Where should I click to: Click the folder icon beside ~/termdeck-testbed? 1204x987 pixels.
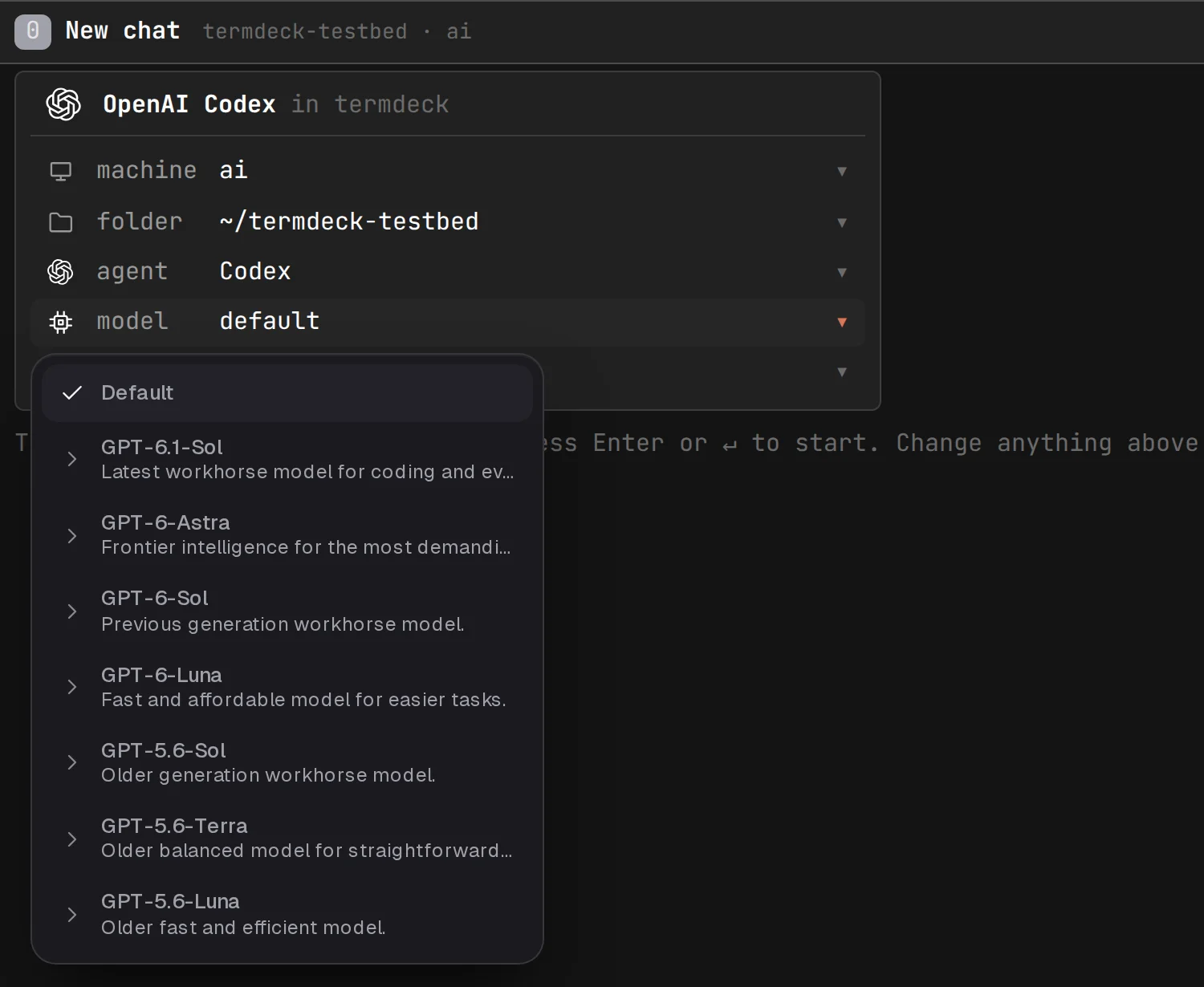coord(61,222)
